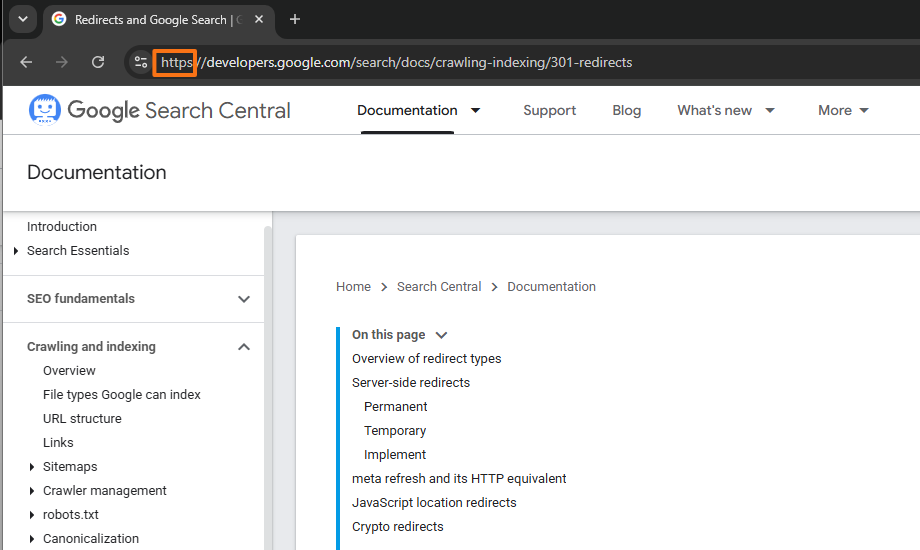Click the SEO fundamentals section label

pyautogui.click(x=81, y=299)
